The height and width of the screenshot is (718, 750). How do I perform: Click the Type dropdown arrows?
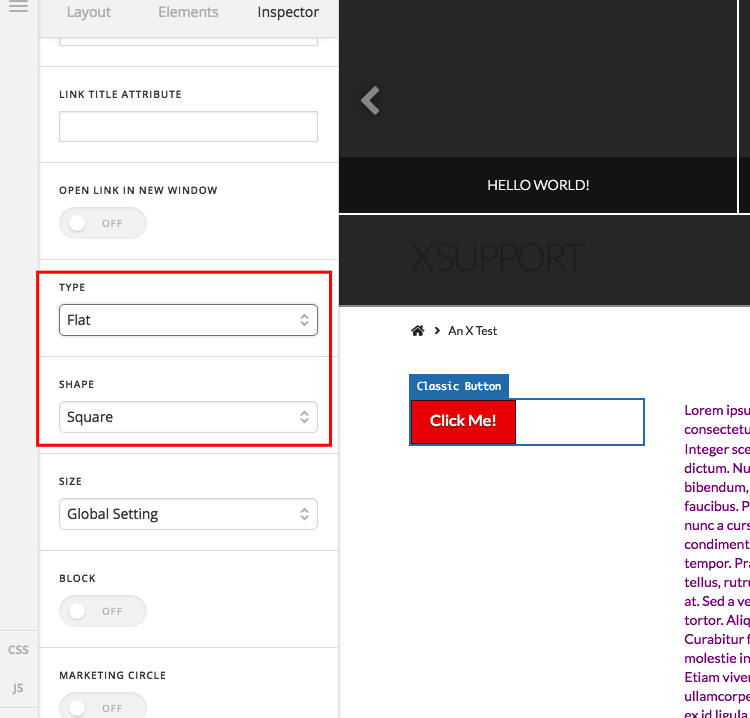(x=304, y=320)
